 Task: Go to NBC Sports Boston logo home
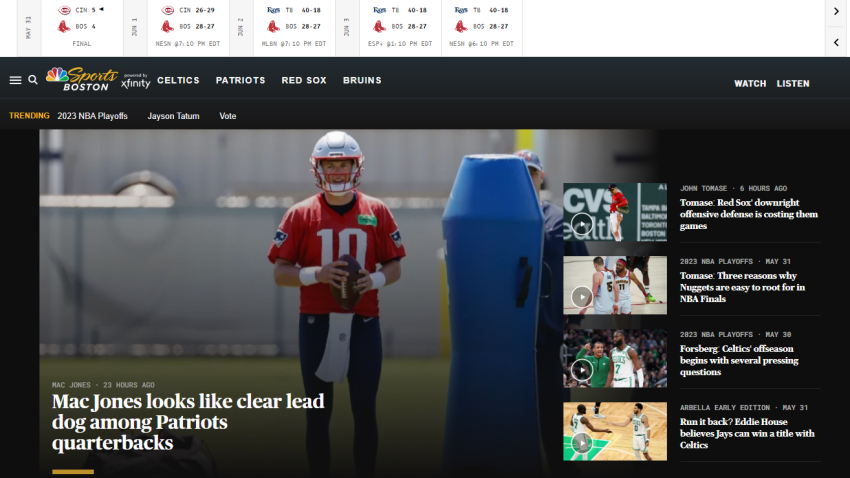point(81,79)
